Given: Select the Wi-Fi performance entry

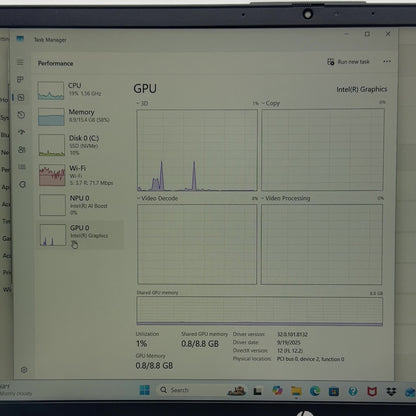Looking at the screenshot, I should coord(79,175).
